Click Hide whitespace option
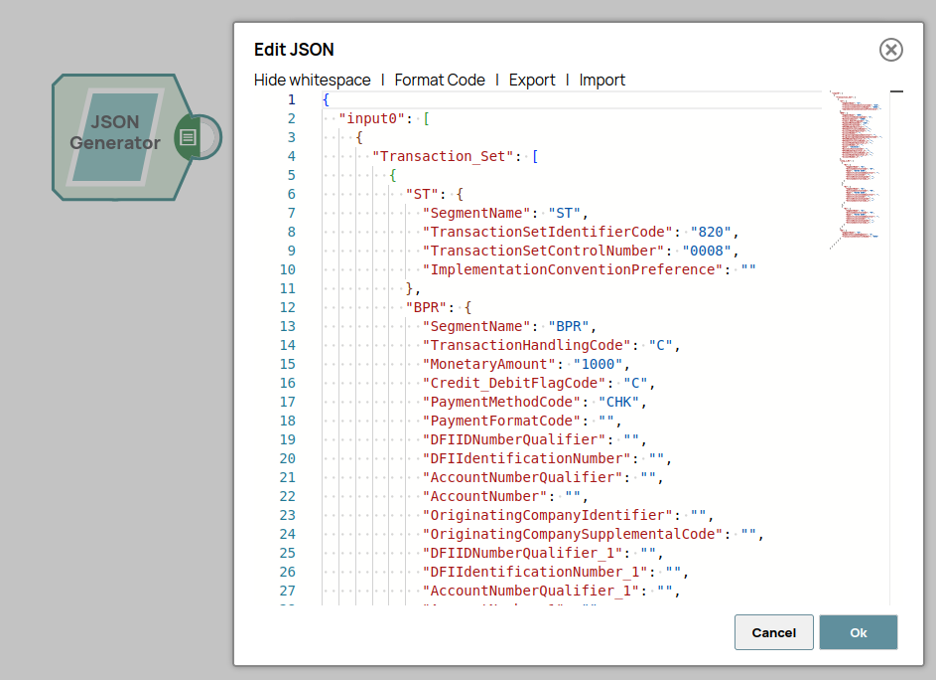 point(312,80)
